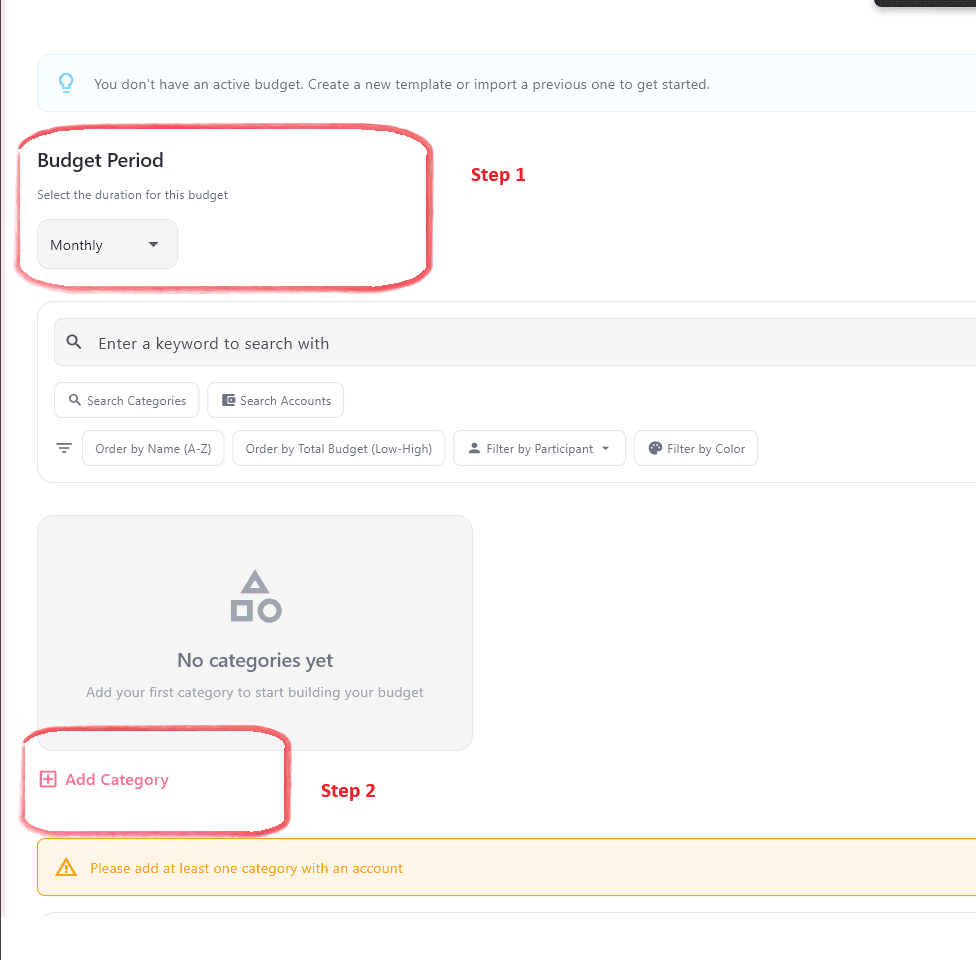976x960 pixels.
Task: Click the wallet icon on Search Accounts
Action: pyautogui.click(x=228, y=400)
